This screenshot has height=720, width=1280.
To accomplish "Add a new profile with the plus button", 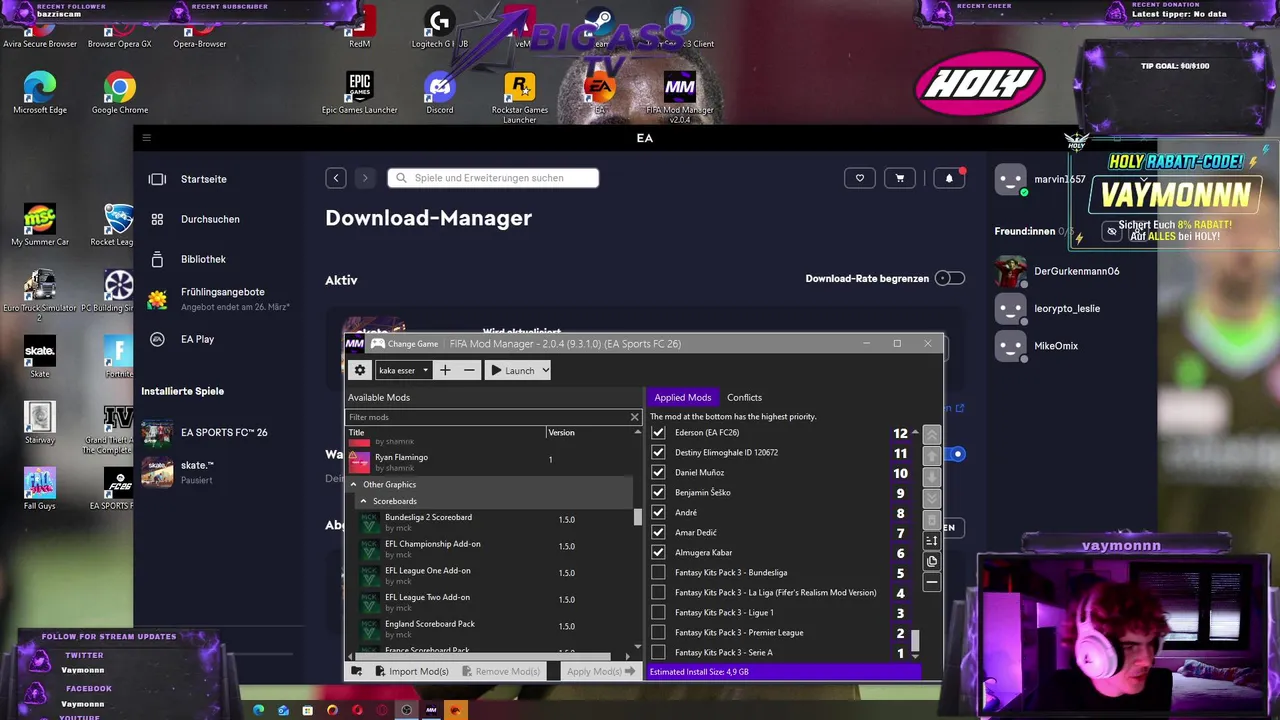I will pyautogui.click(x=445, y=370).
